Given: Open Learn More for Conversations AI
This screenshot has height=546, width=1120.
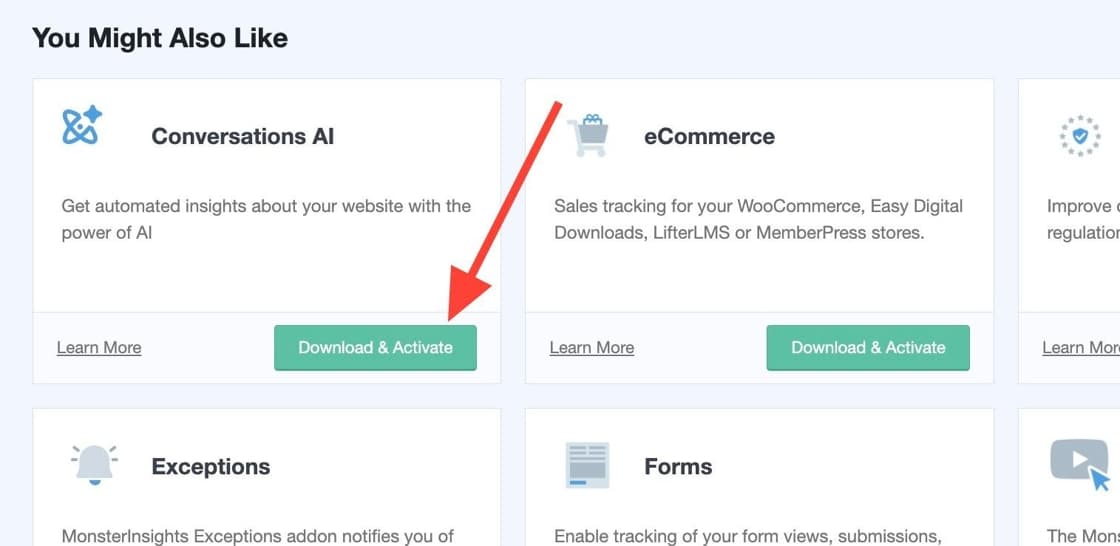Looking at the screenshot, I should click(x=99, y=347).
